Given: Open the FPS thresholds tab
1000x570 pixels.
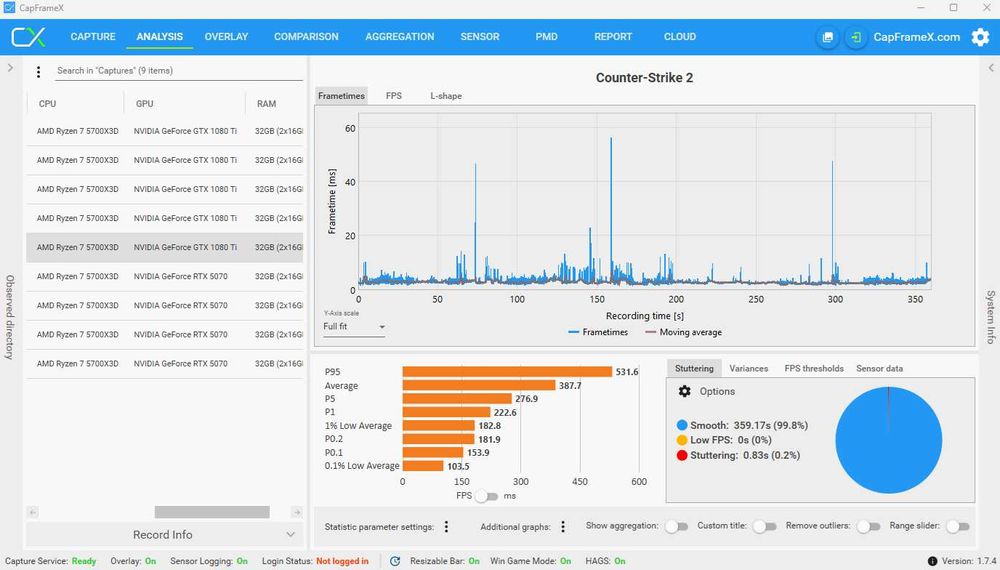Looking at the screenshot, I should coord(814,369).
